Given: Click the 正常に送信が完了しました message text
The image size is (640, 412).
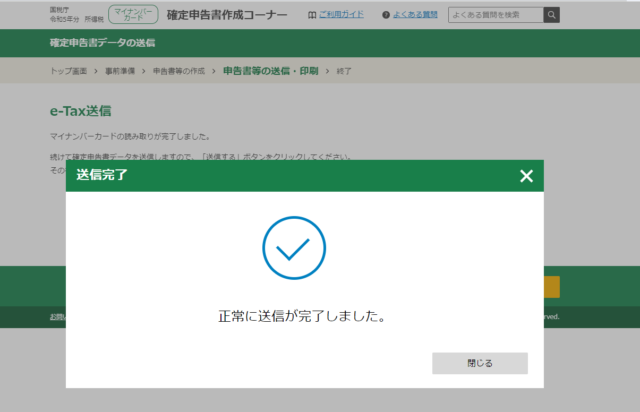Looking at the screenshot, I should point(302,316).
